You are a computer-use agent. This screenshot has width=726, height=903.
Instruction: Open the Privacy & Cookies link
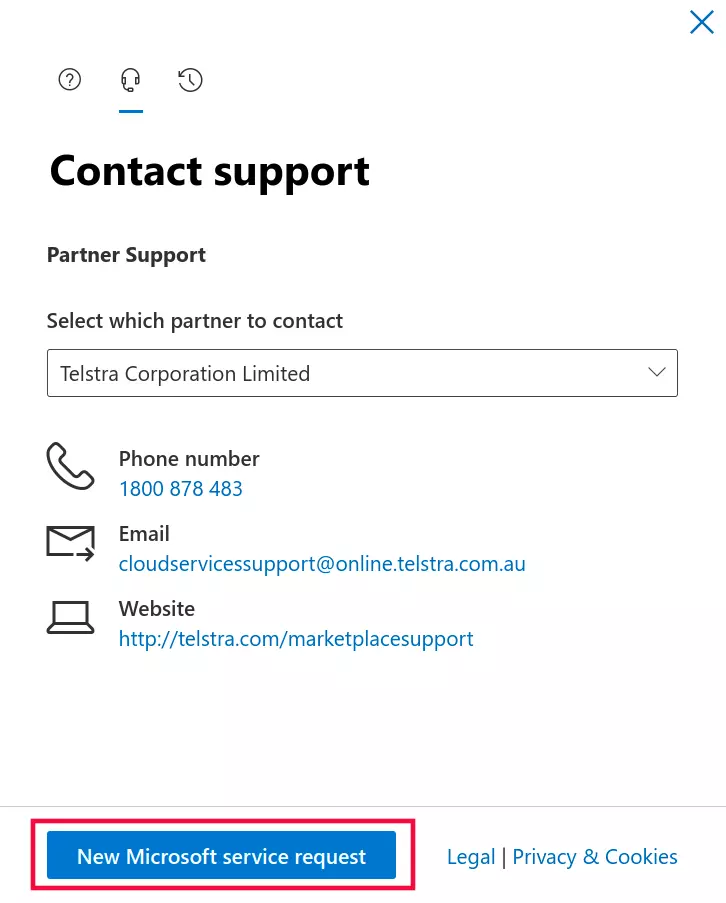(595, 857)
